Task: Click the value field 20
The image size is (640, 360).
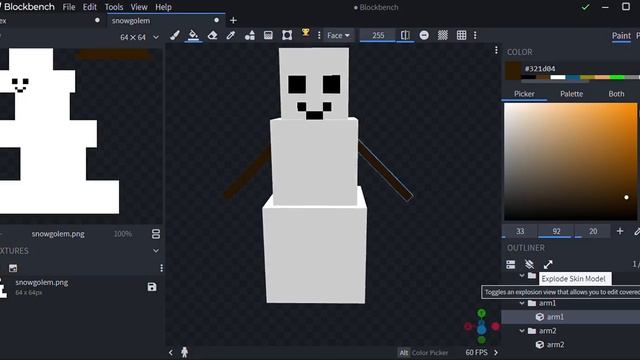Action: tap(593, 231)
